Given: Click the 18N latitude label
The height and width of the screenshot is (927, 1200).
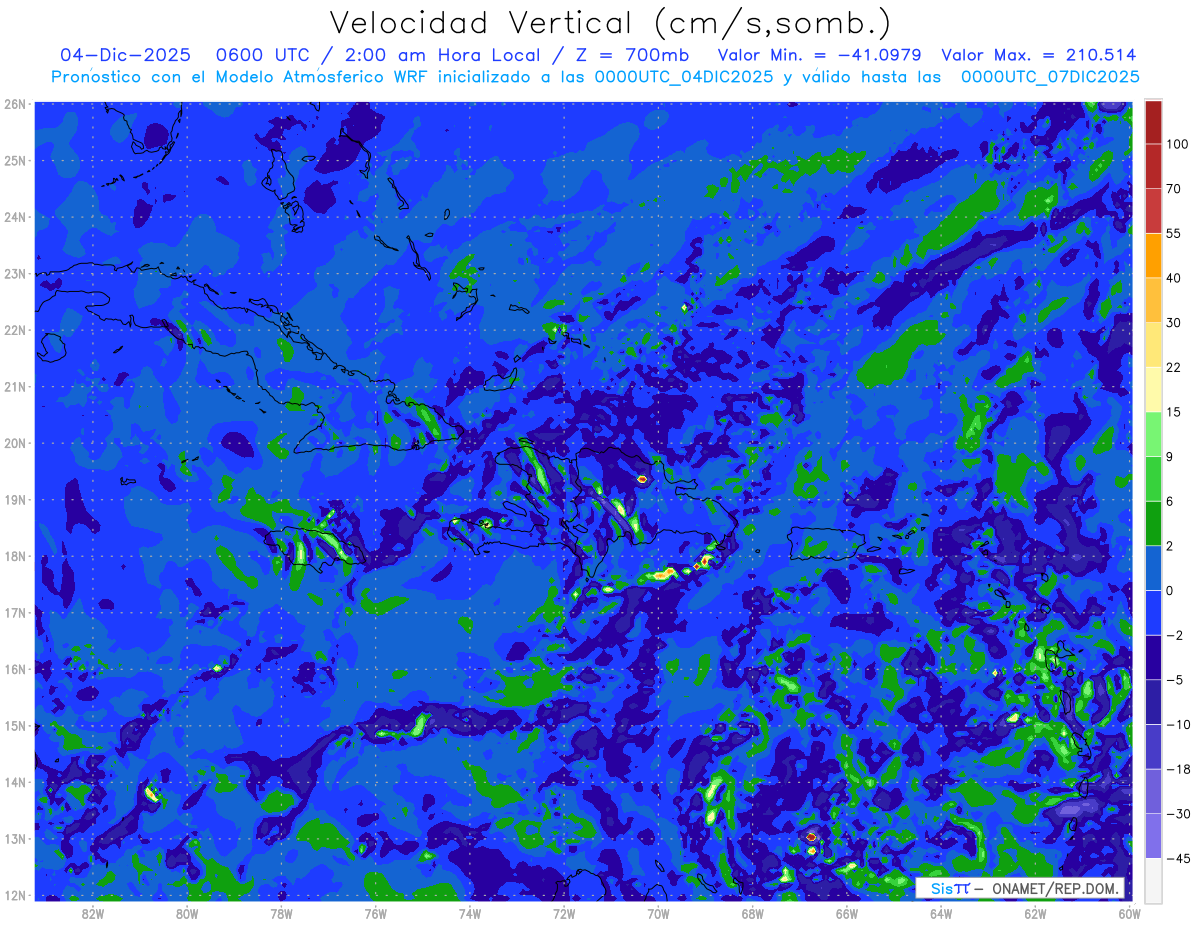Looking at the screenshot, I should (x=14, y=556).
